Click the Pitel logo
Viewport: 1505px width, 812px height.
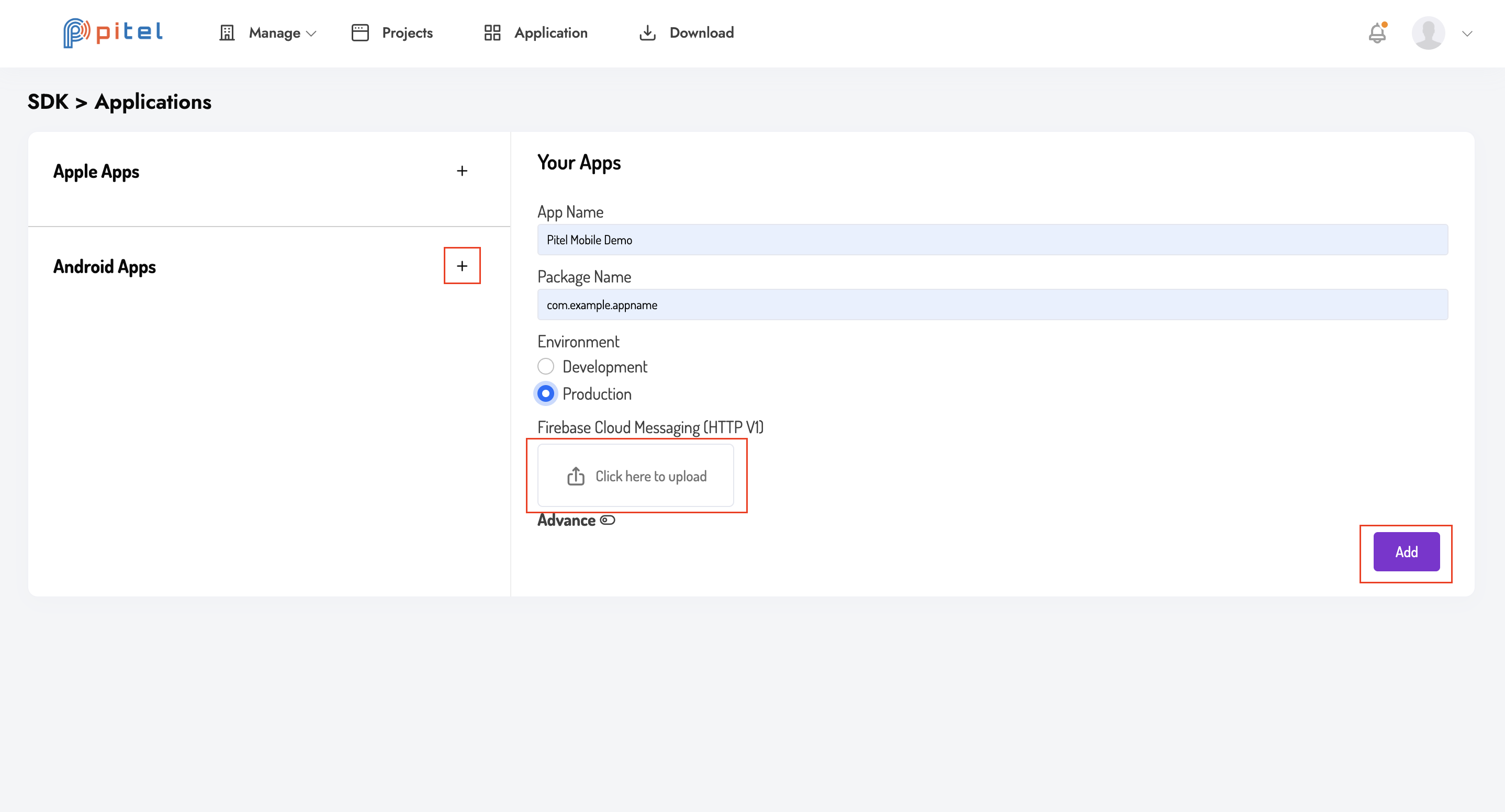(x=112, y=33)
